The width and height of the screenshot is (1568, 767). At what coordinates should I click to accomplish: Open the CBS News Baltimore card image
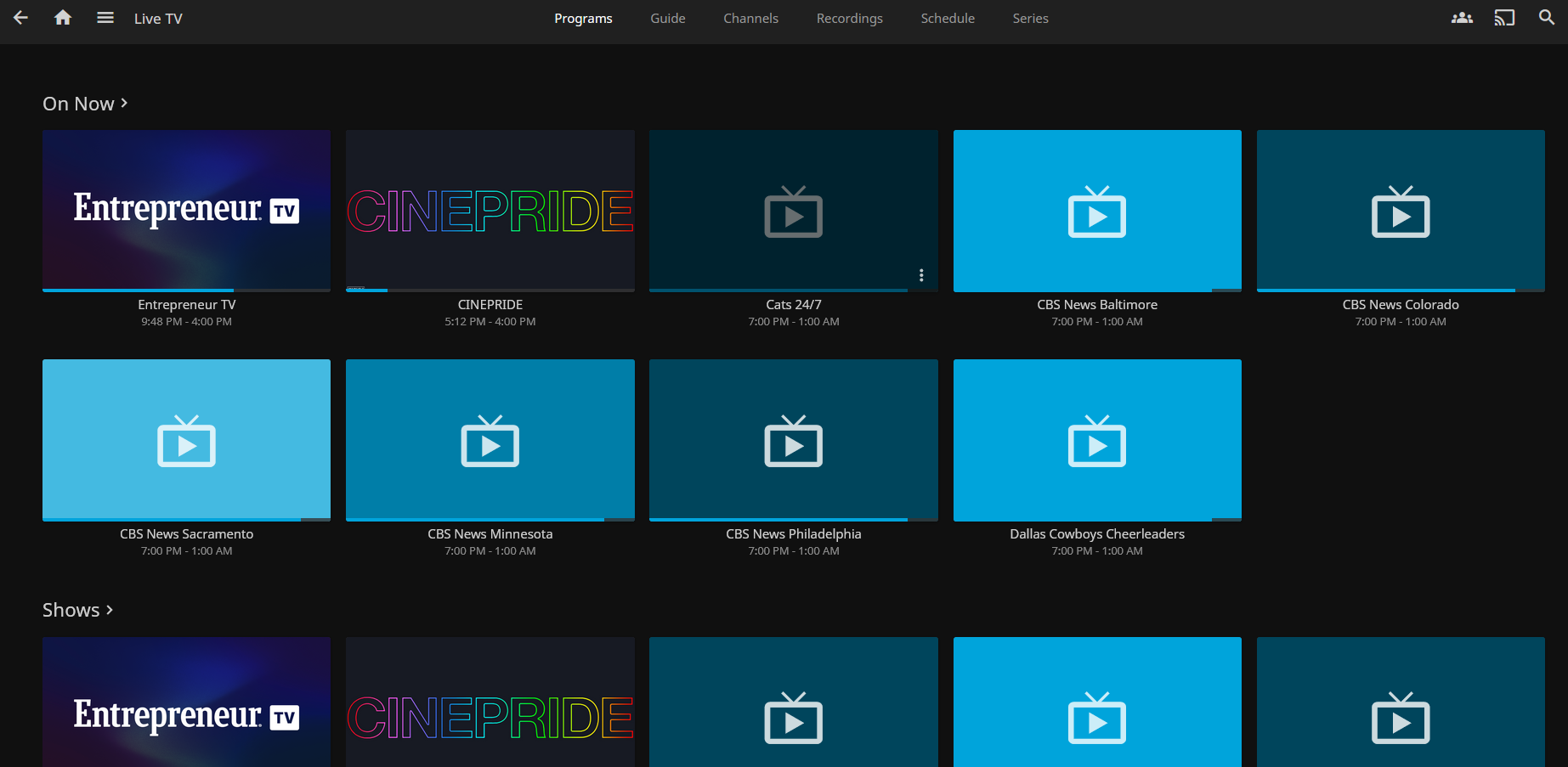1097,211
